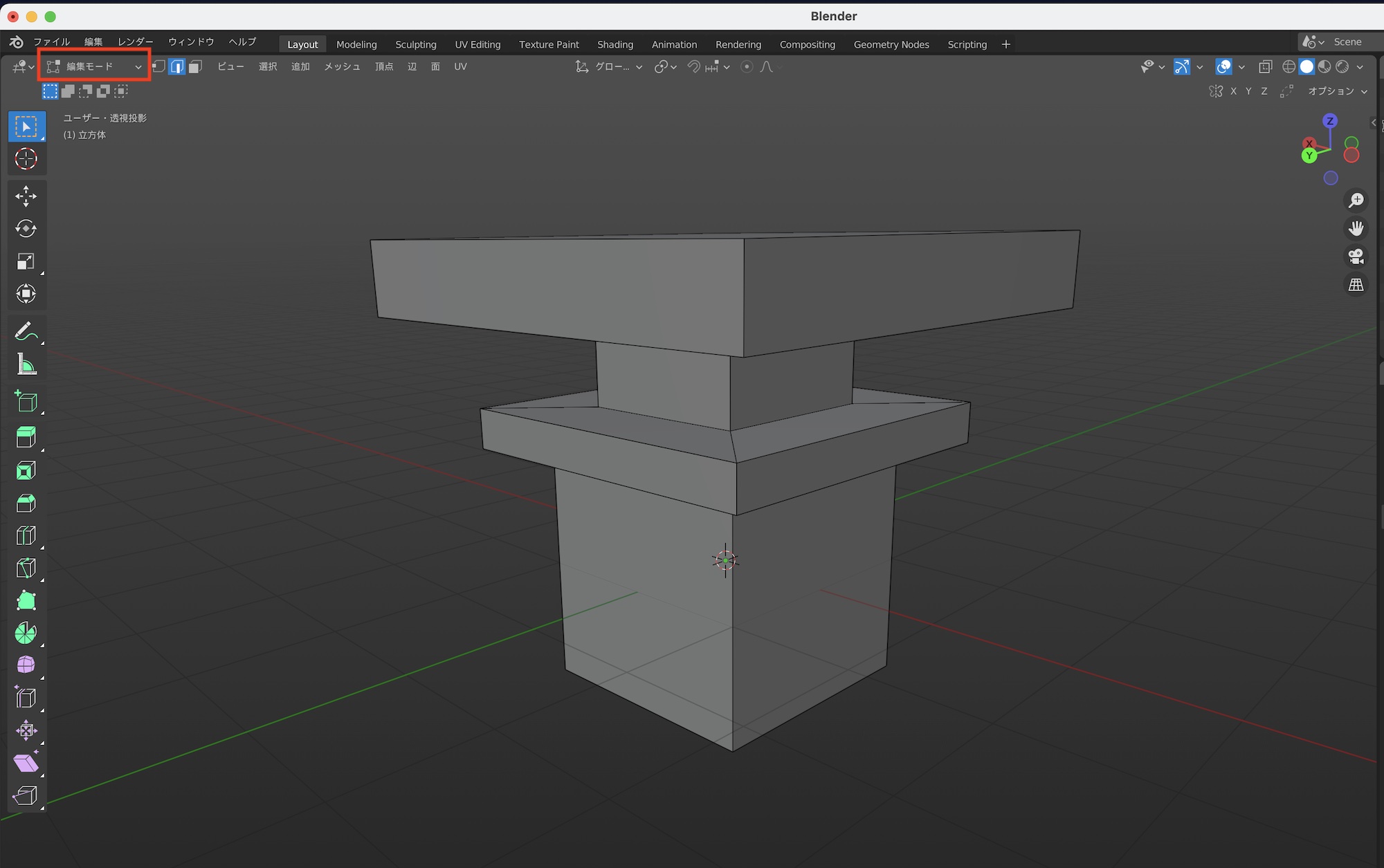Open the 編集モード mode dropdown

[93, 66]
